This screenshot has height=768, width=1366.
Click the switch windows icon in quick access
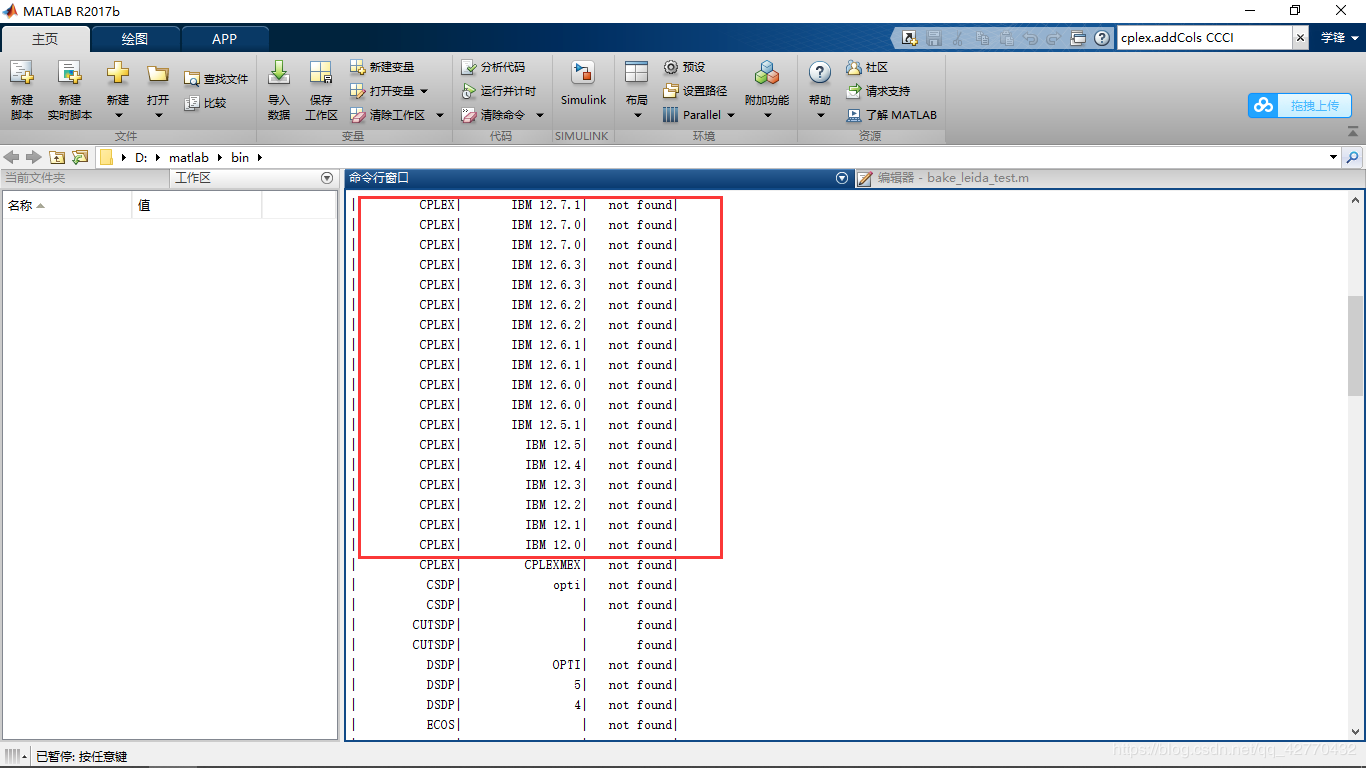click(1078, 38)
